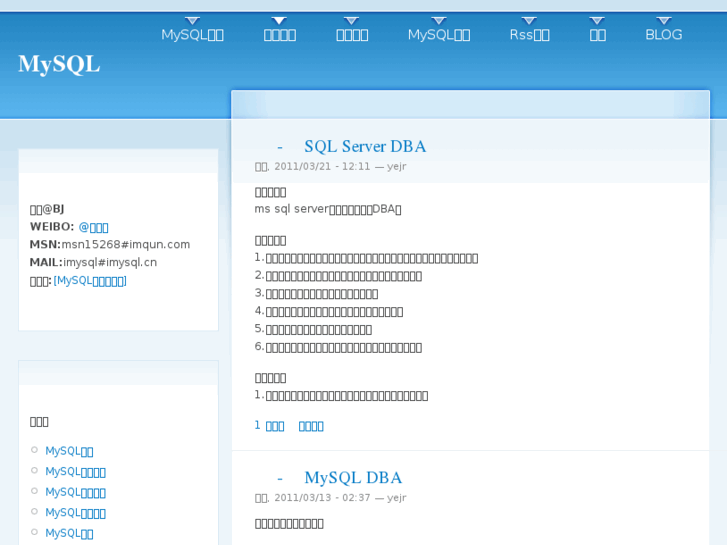This screenshot has width=727, height=545.
Task: Open the '1' comments link under the first post
Action: [269, 426]
